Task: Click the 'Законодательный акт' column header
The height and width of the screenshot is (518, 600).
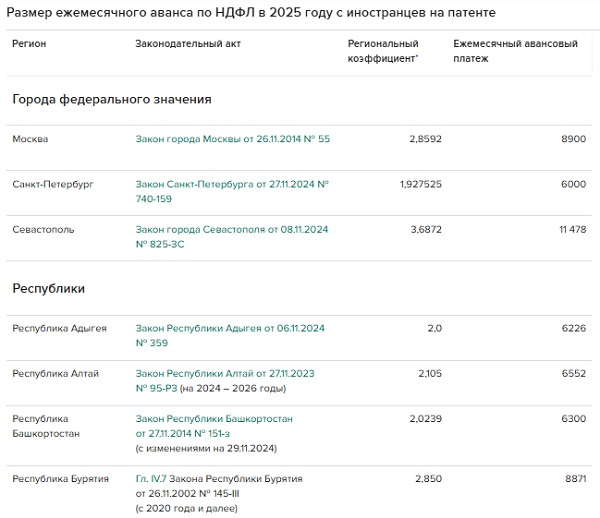Action: pos(188,44)
